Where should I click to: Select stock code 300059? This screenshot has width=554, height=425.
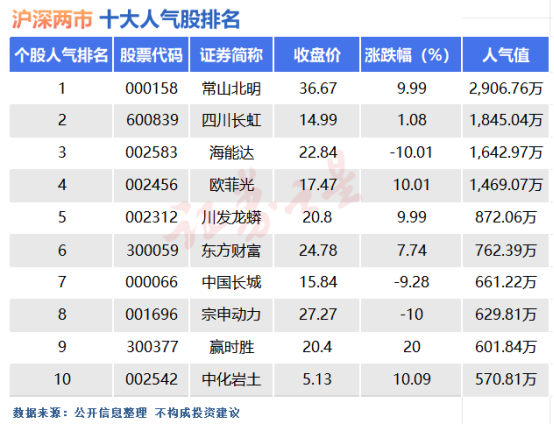tap(152, 250)
